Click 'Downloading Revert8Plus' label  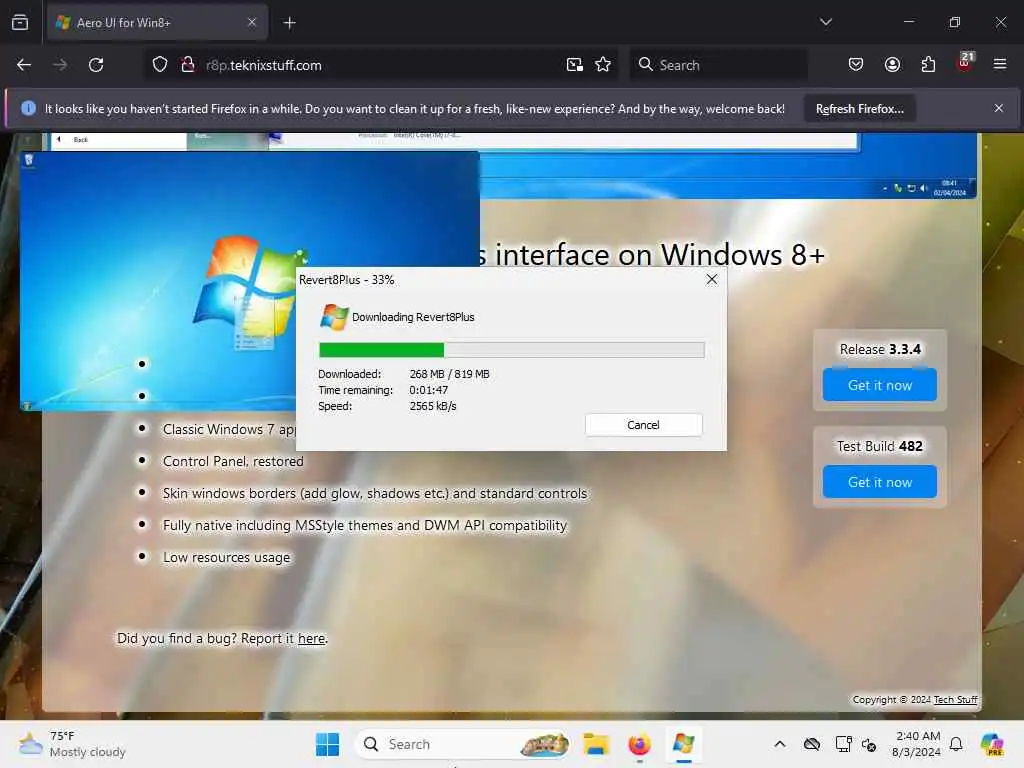click(413, 317)
